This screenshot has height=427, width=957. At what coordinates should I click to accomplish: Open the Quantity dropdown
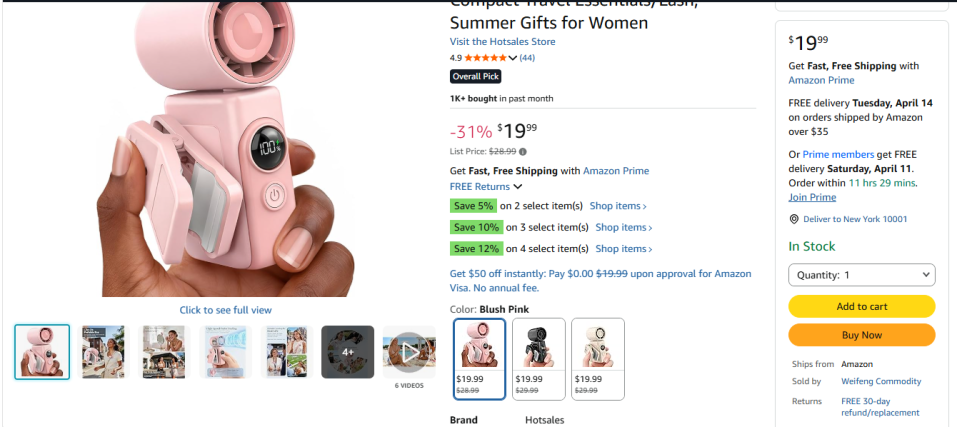[862, 275]
